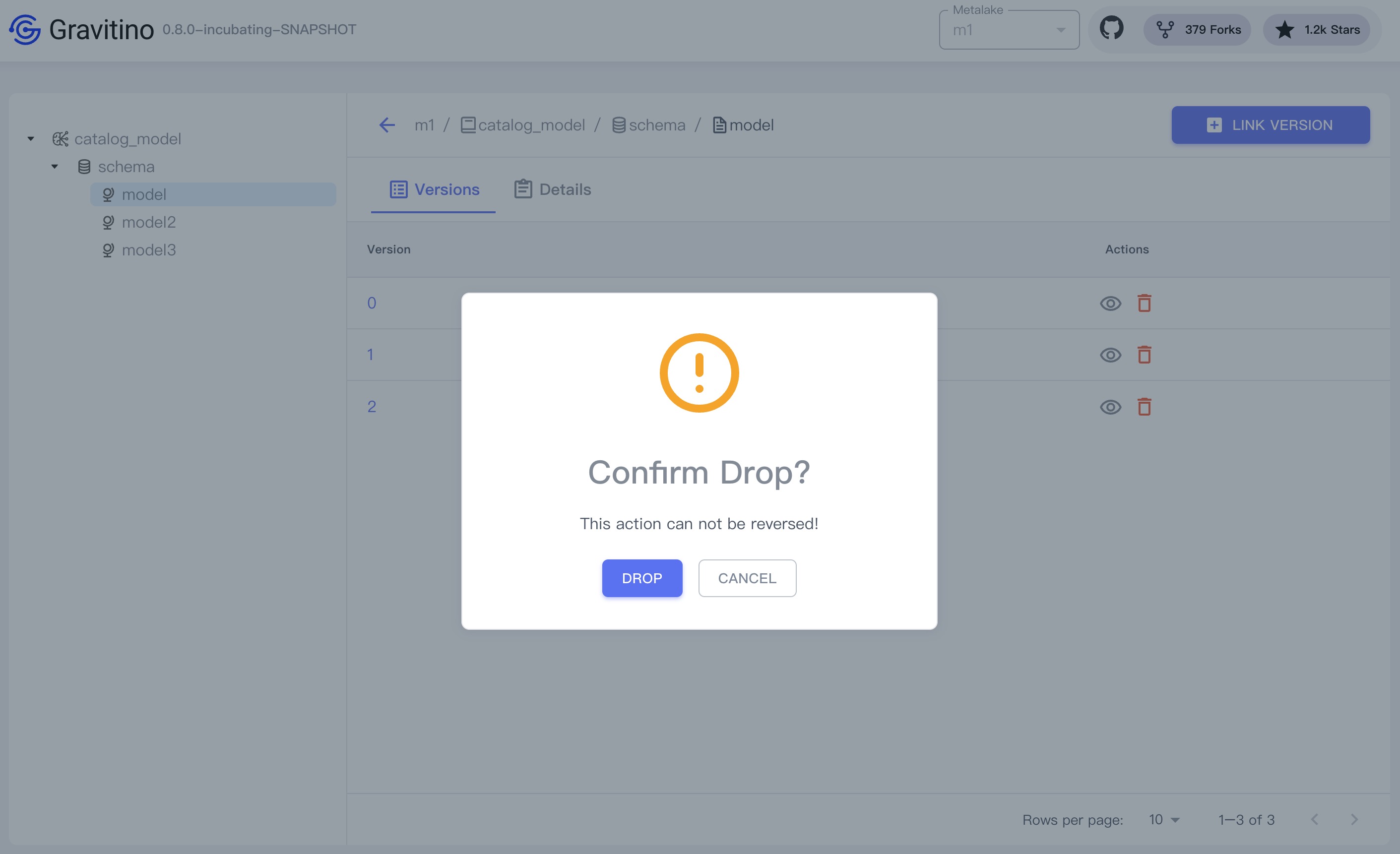The image size is (1400, 854).
Task: Click the Stars icon in the top bar
Action: 1284,29
